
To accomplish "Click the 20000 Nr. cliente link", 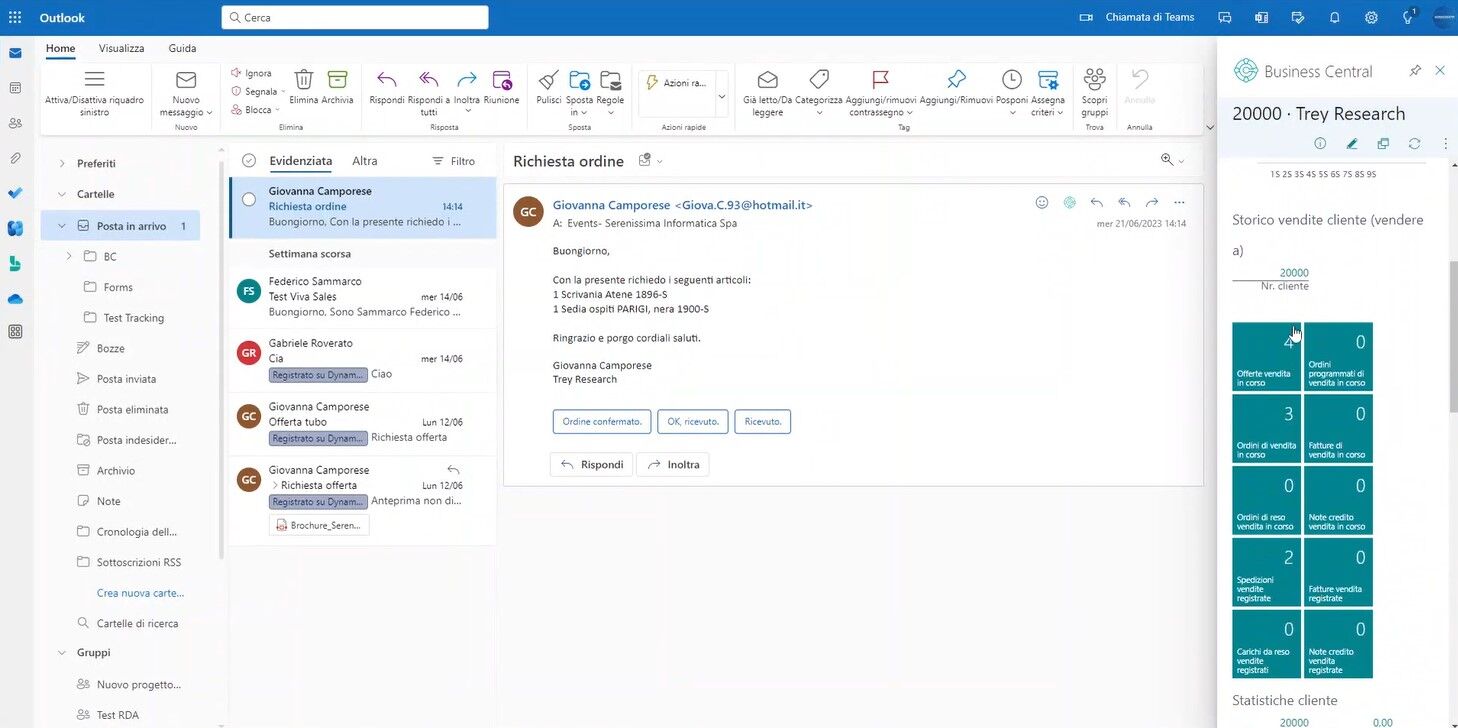I will (x=1294, y=273).
